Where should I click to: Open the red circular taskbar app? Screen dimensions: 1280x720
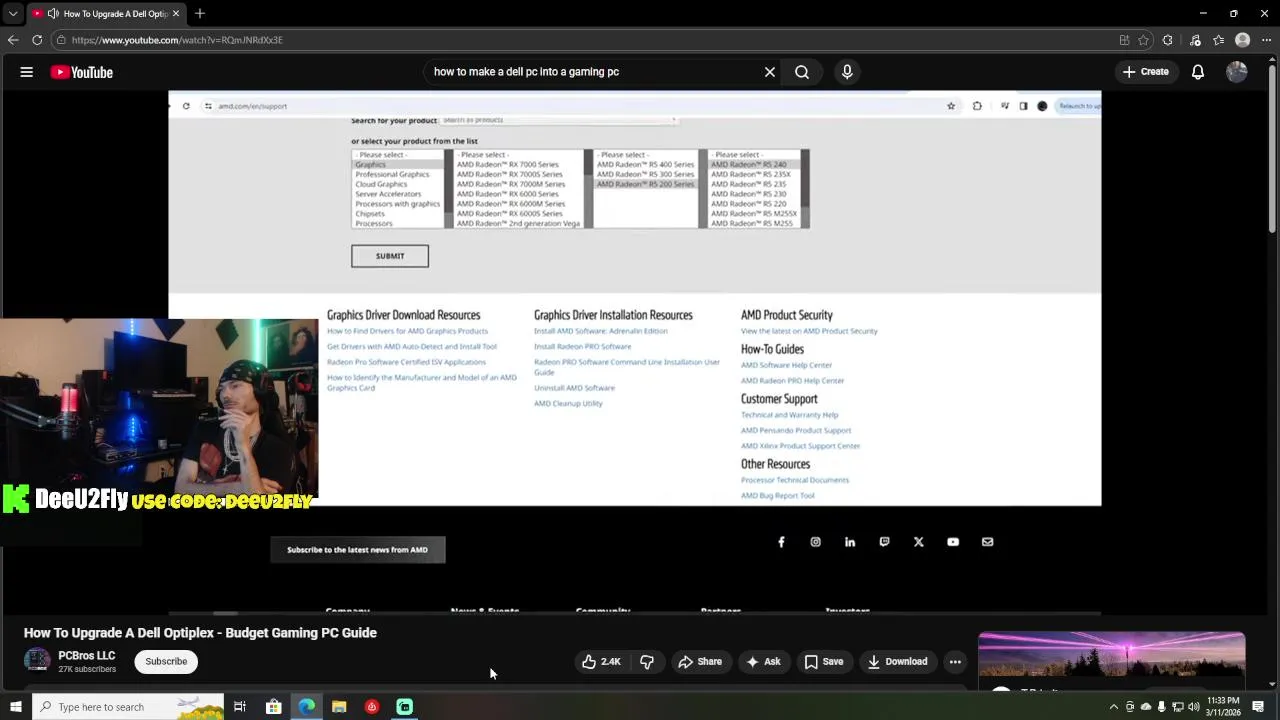(372, 707)
